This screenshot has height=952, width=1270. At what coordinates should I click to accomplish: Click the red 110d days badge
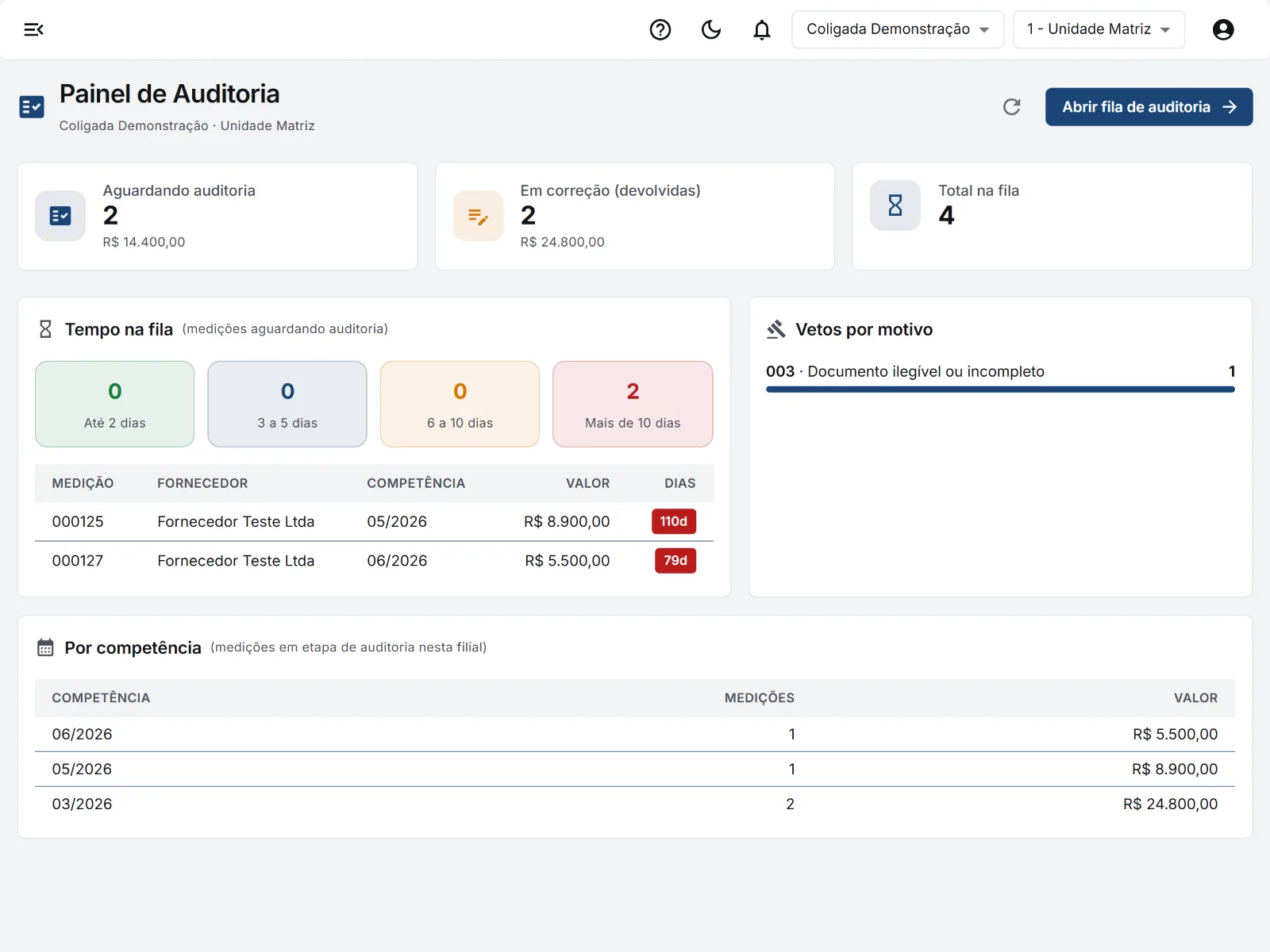coord(674,521)
